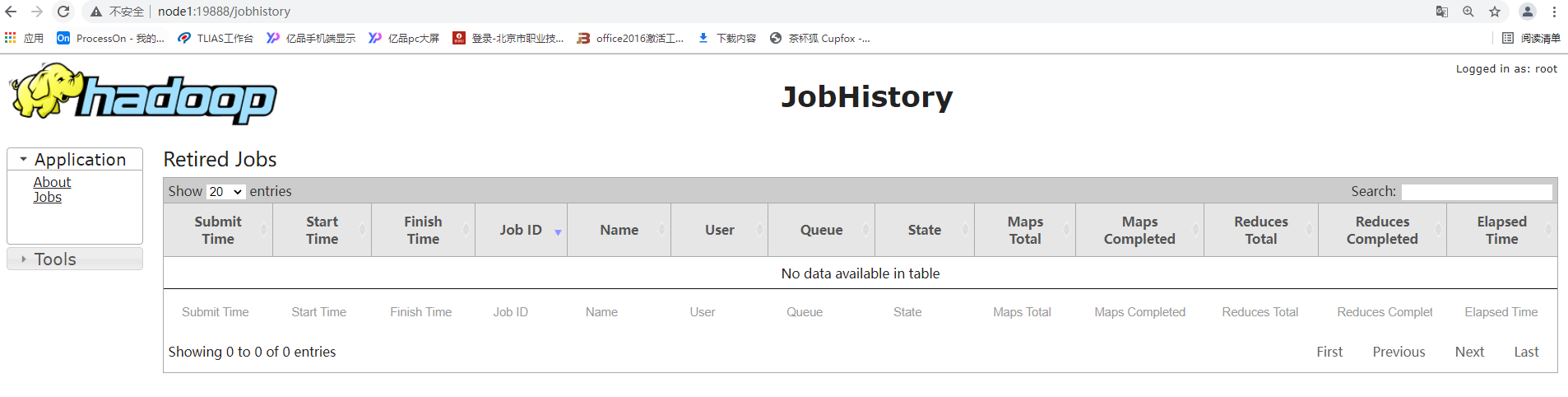This screenshot has width=1568, height=397.
Task: Open the zoom magnifier icon in address bar
Action: point(1468,12)
